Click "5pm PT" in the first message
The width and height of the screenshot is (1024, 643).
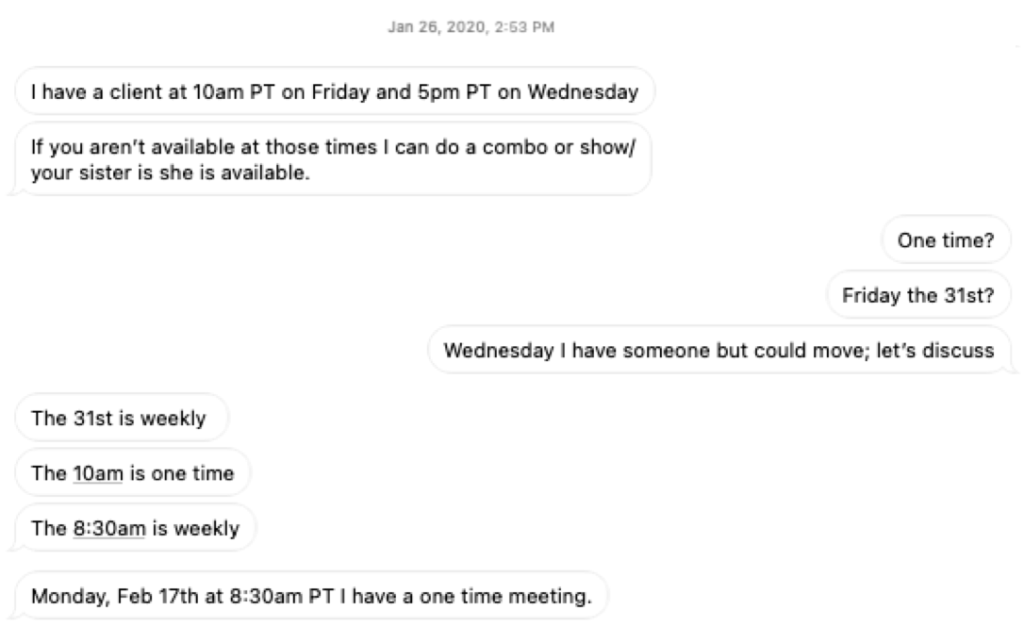422,95
